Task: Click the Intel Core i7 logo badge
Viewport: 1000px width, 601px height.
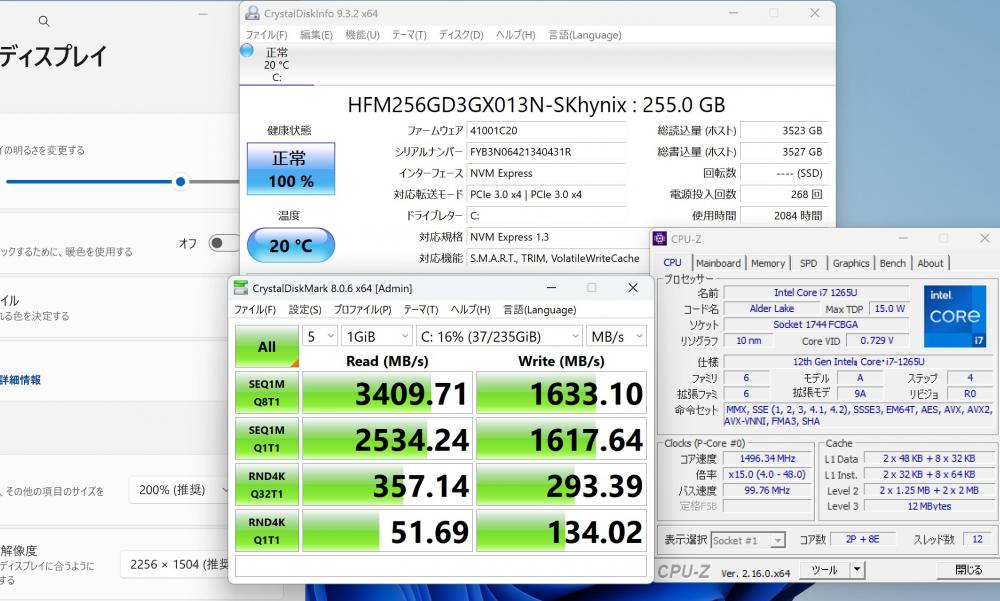Action: coord(954,315)
